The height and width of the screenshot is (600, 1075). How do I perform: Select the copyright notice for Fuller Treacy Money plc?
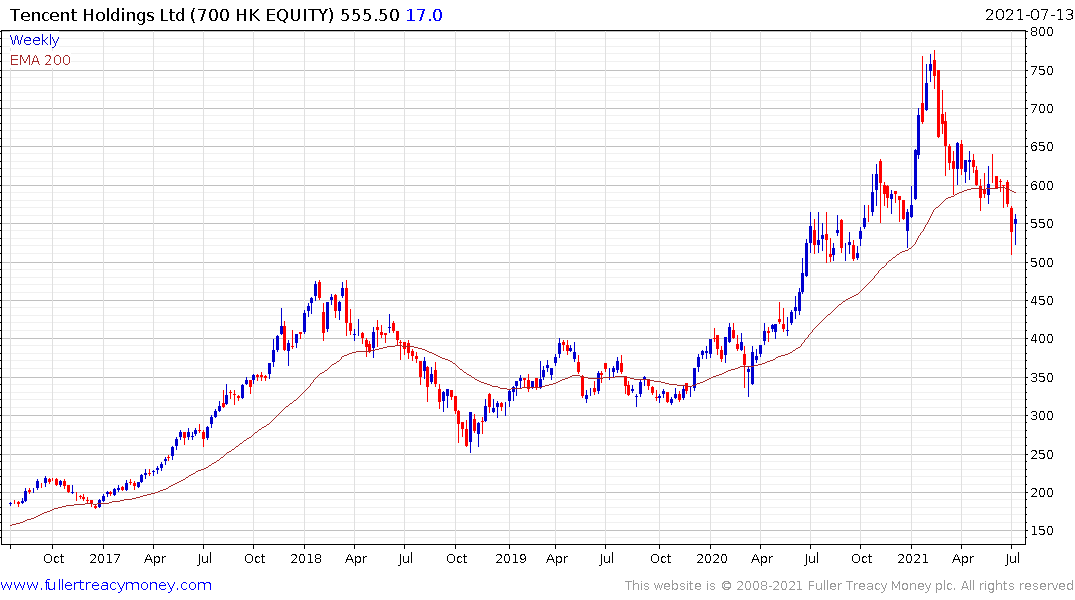[x=849, y=586]
